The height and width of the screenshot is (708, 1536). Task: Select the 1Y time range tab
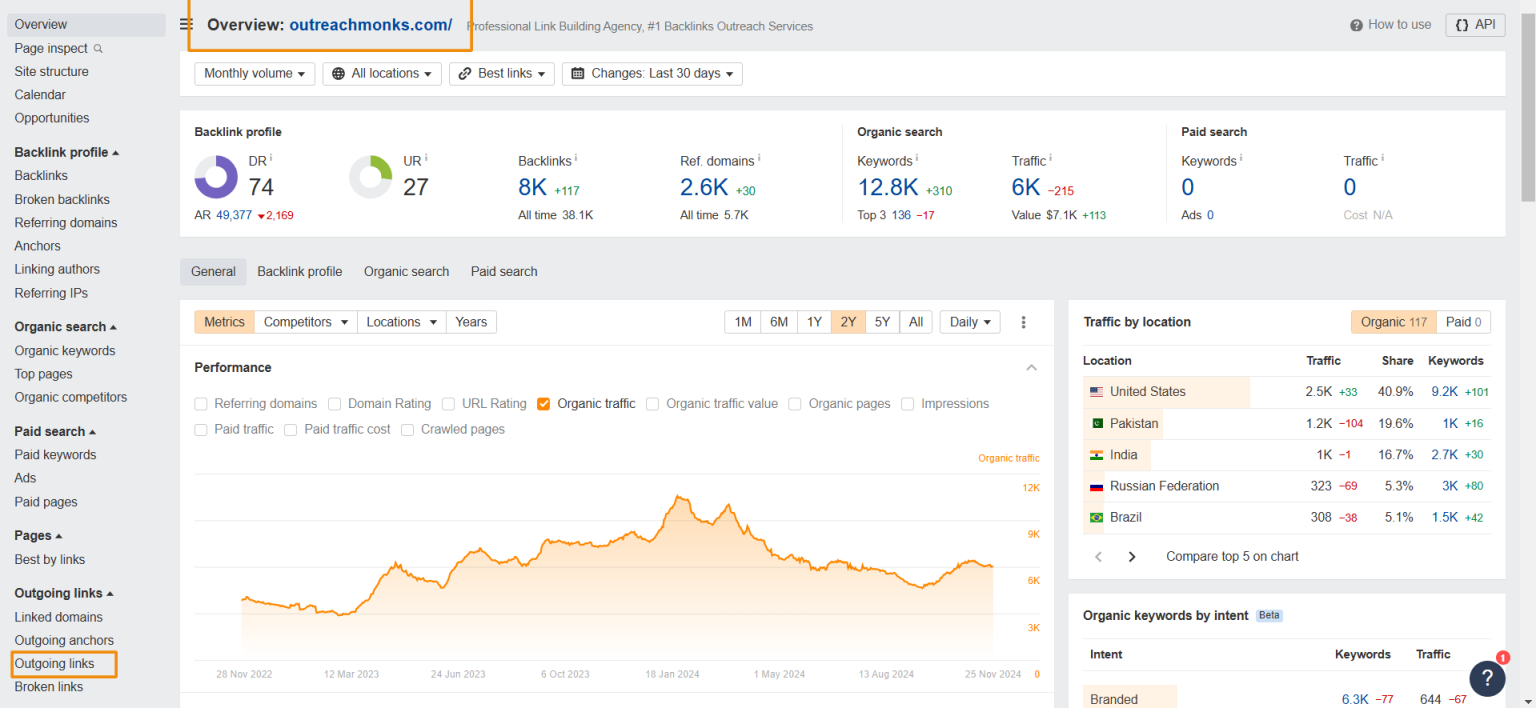pyautogui.click(x=814, y=322)
